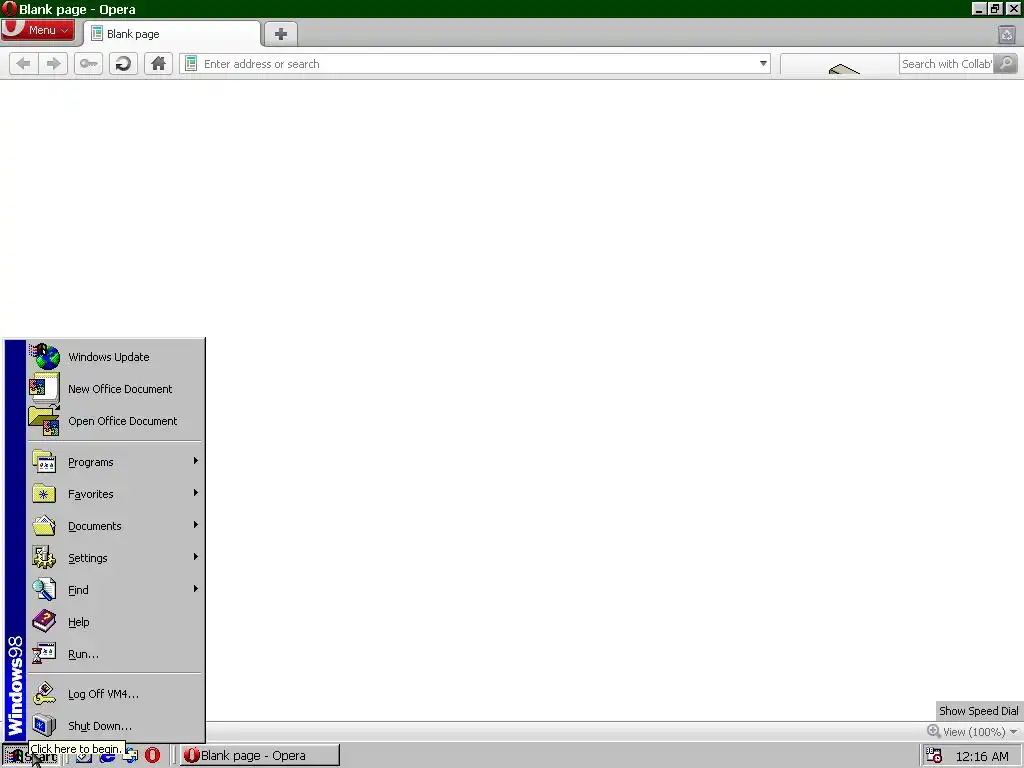The image size is (1024, 768).
Task: Open Windows Update from Start menu
Action: 116,357
